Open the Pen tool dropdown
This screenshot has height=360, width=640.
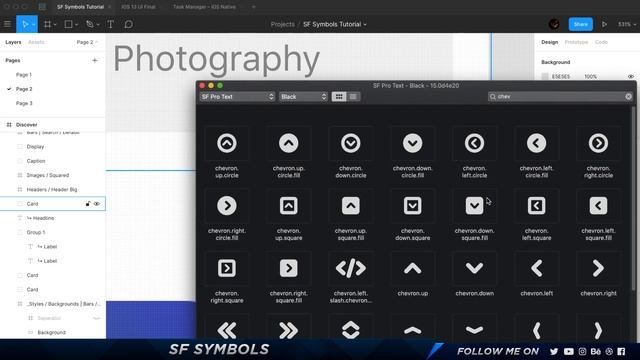point(98,24)
